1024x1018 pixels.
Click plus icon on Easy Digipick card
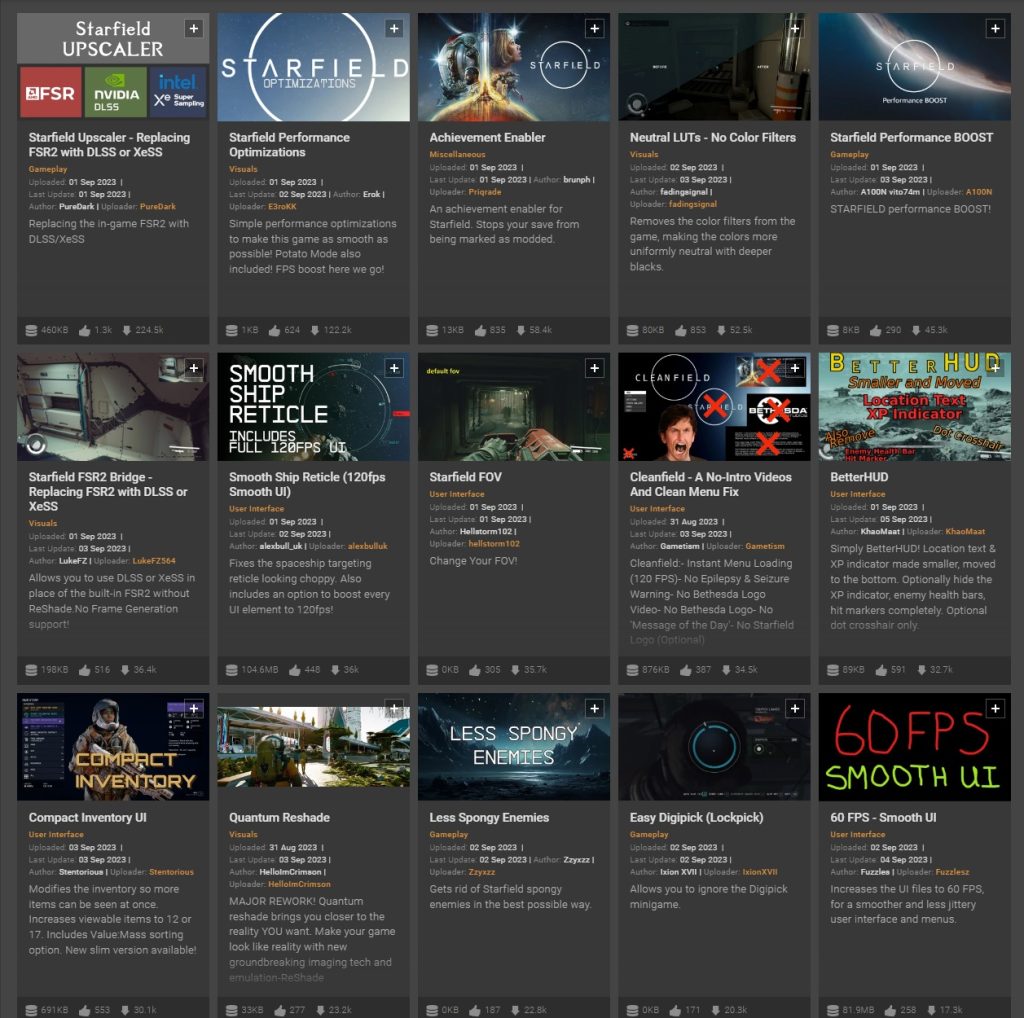[795, 708]
